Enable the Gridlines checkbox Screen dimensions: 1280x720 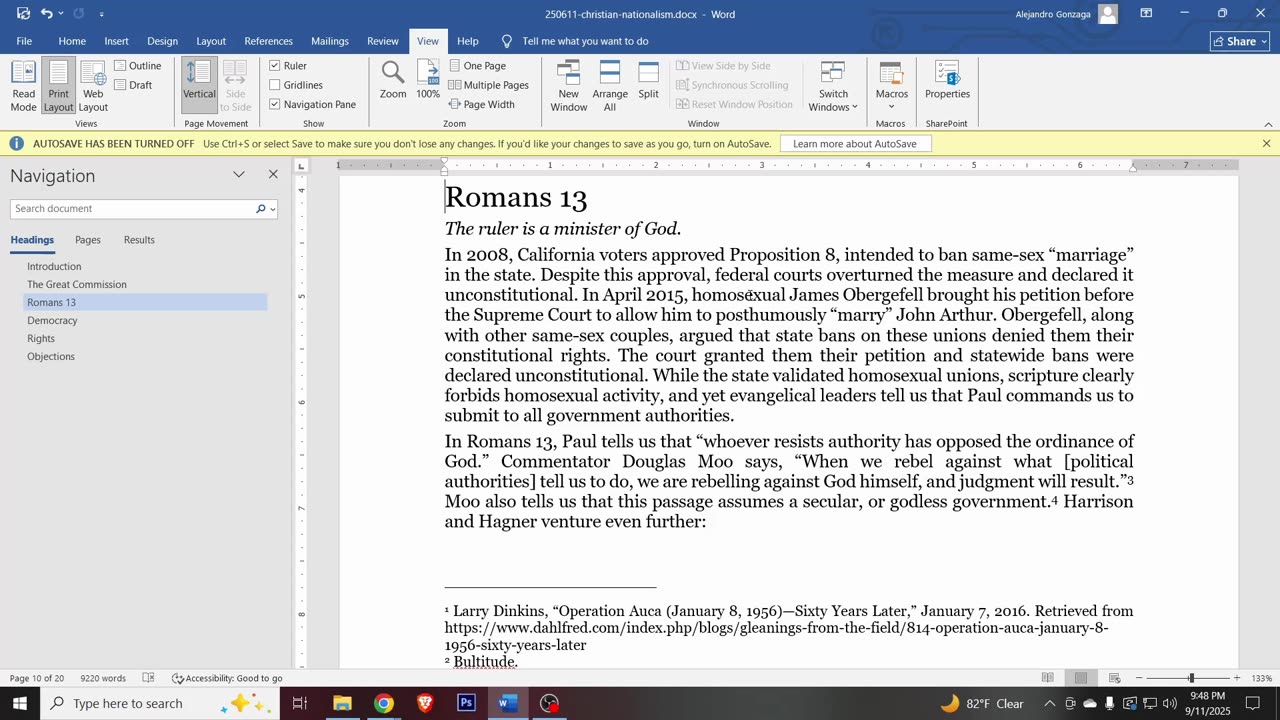coord(275,85)
